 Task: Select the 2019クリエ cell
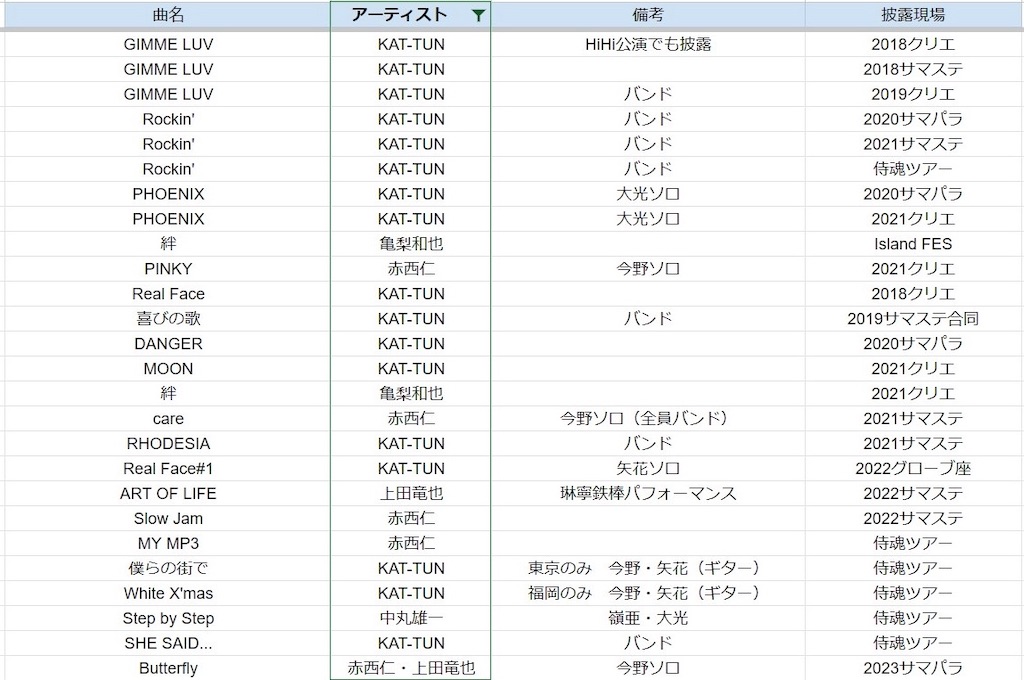913,94
